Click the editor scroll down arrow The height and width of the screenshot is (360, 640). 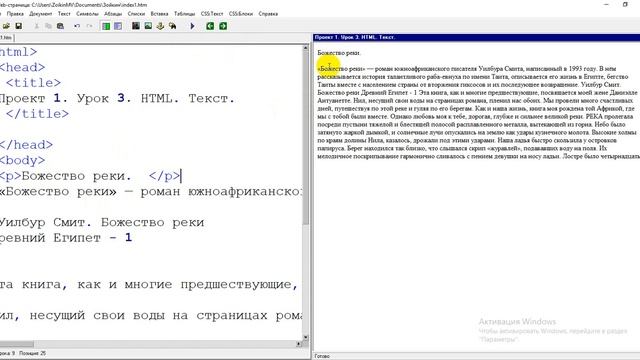pos(306,337)
